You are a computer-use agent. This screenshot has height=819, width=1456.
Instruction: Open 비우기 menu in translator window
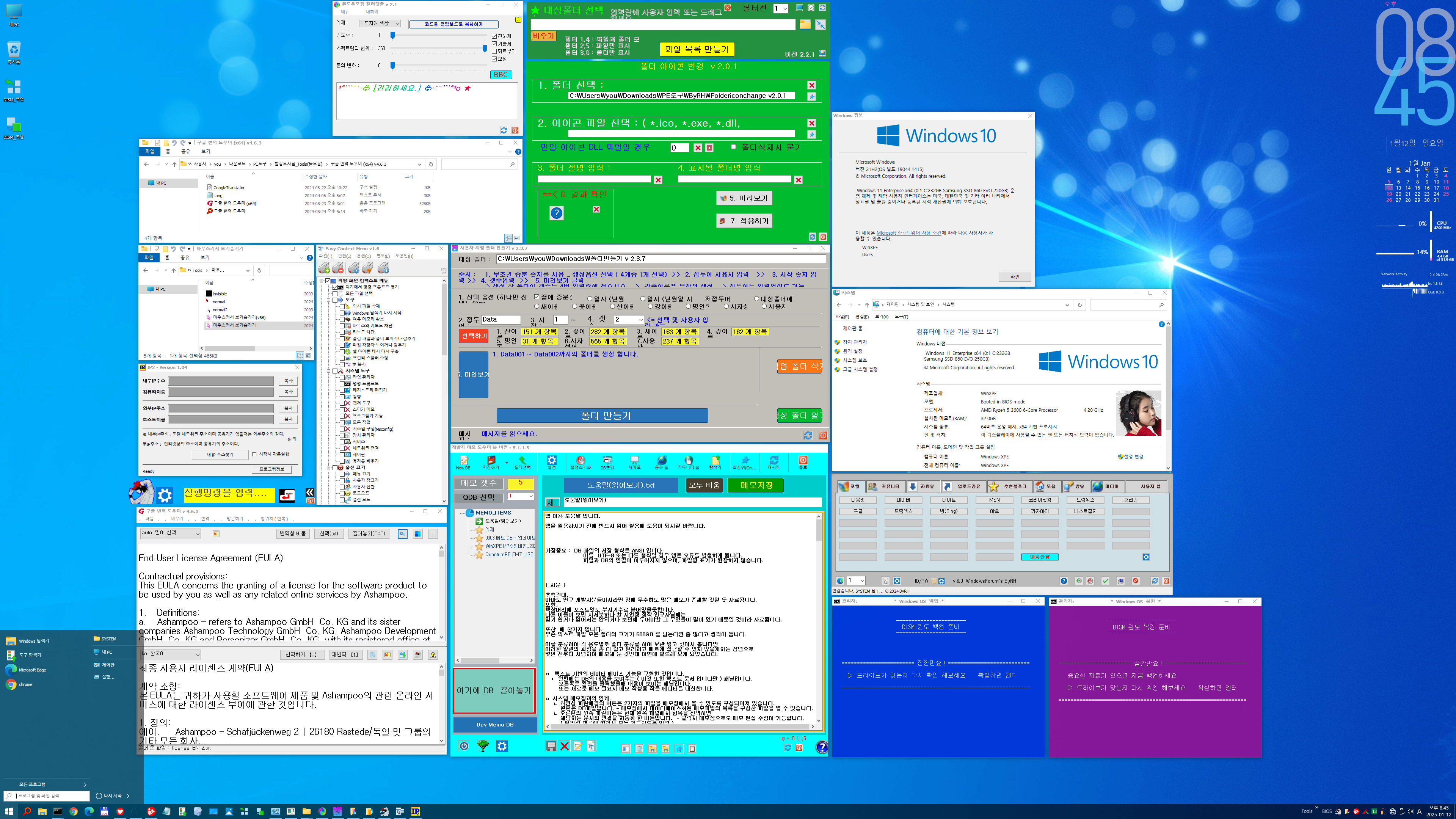click(177, 518)
